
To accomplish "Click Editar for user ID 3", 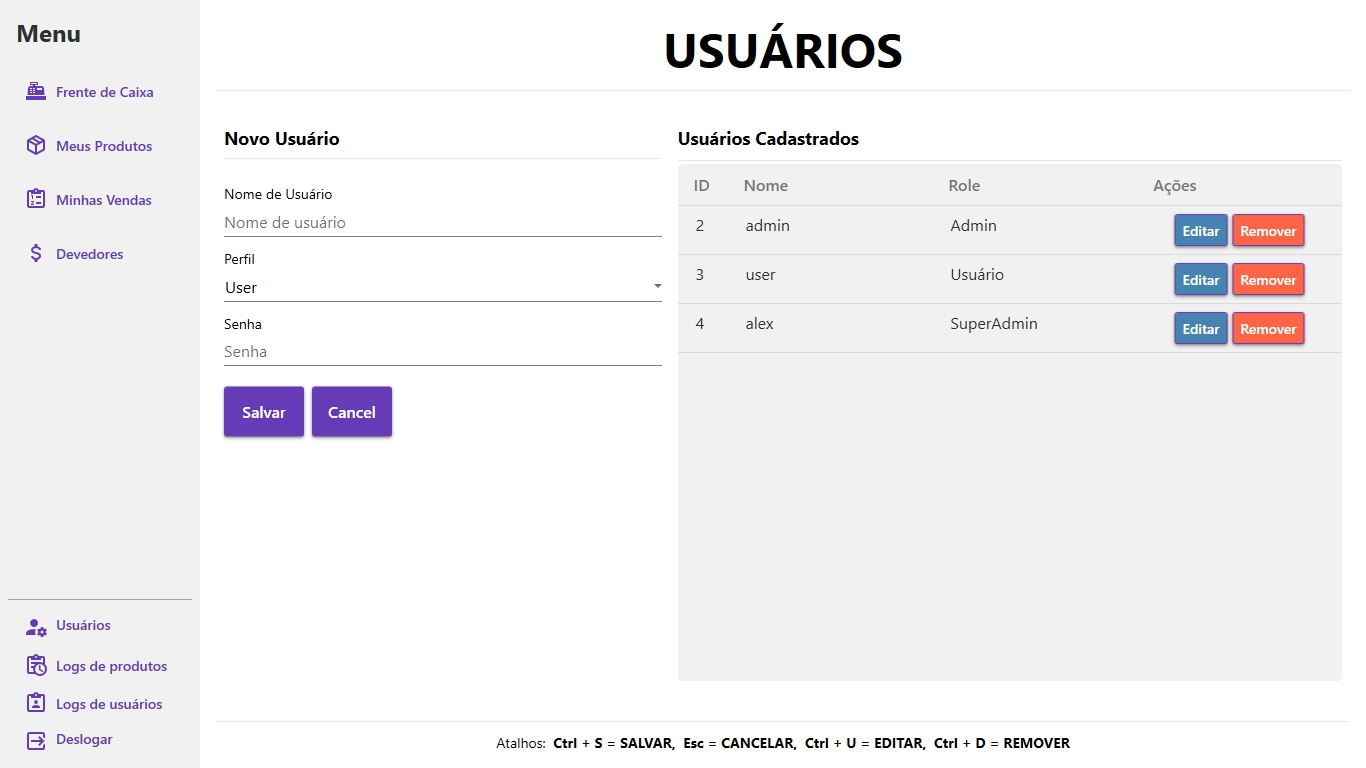I will click(x=1200, y=280).
